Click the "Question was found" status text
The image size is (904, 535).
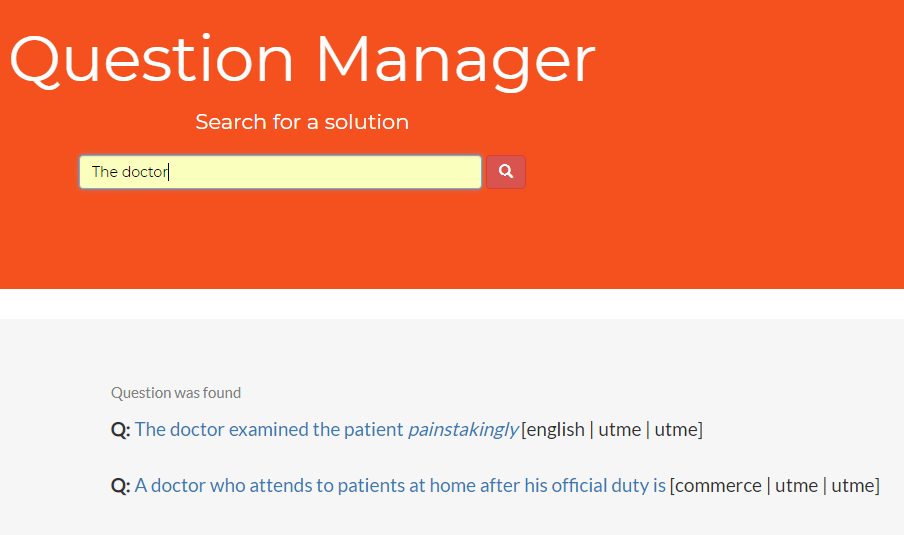(x=176, y=393)
